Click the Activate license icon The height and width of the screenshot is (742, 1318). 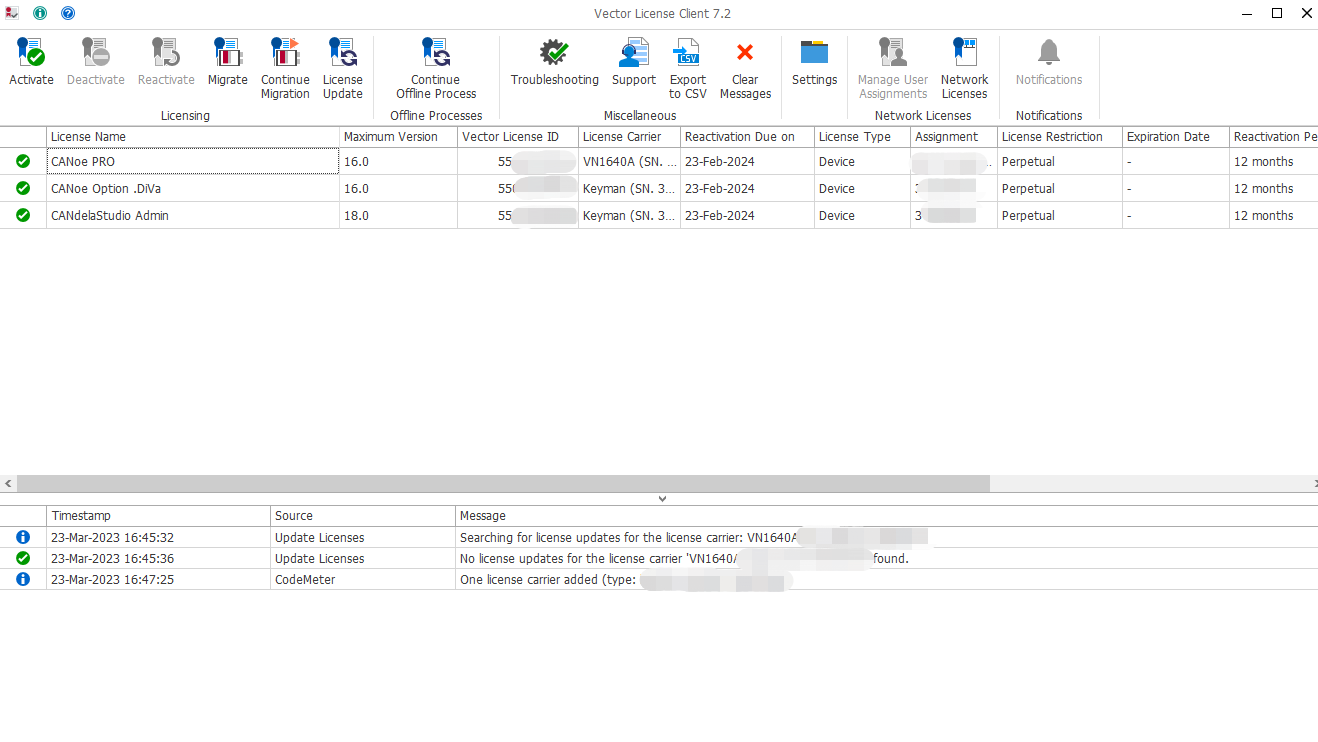[x=31, y=53]
